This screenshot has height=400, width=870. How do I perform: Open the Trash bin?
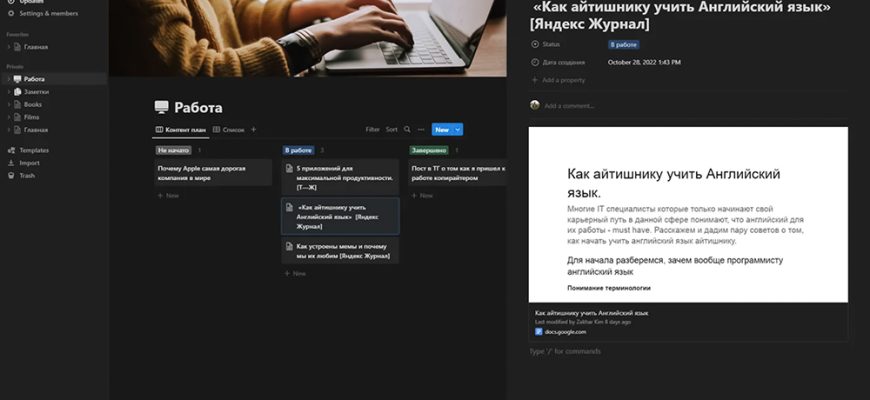[11, 175]
